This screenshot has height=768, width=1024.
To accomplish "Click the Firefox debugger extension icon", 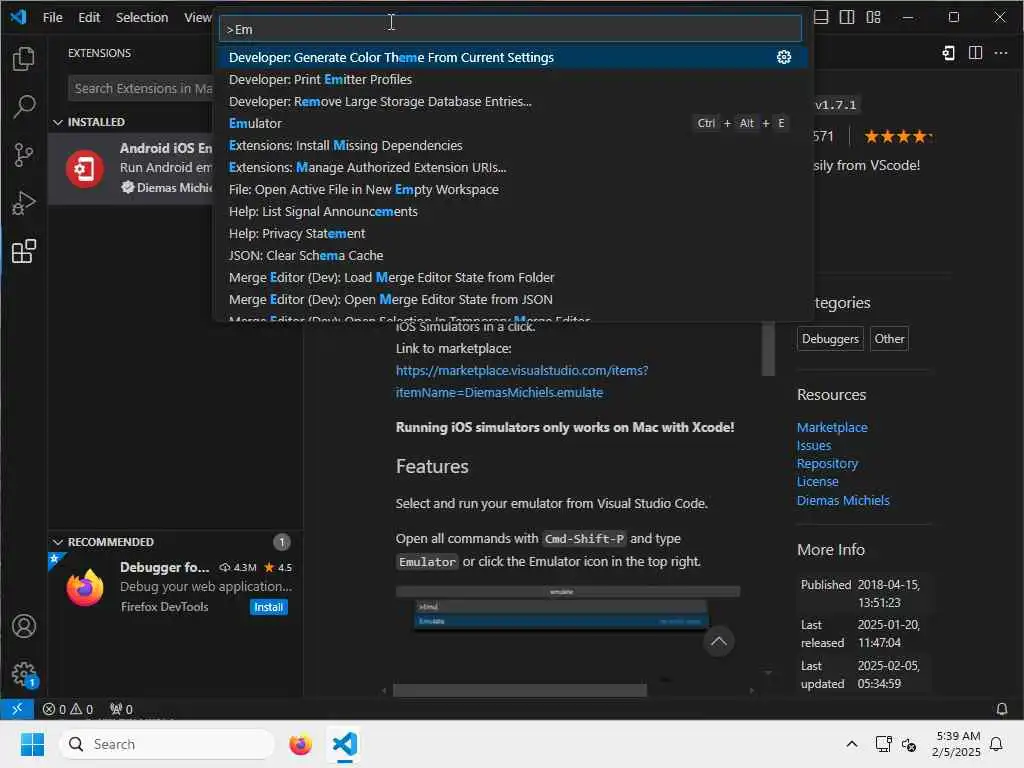I will pos(85,587).
